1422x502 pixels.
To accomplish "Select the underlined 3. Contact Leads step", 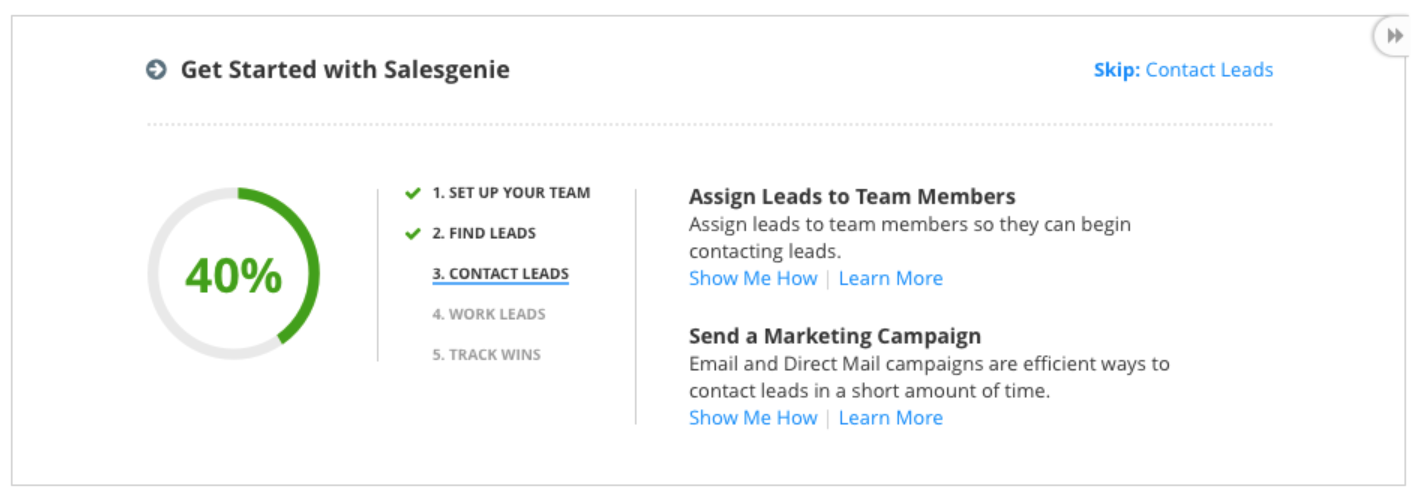I will (500, 274).
